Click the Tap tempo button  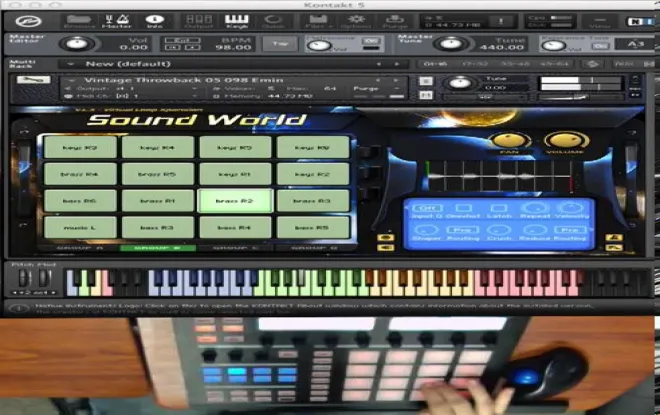point(279,43)
